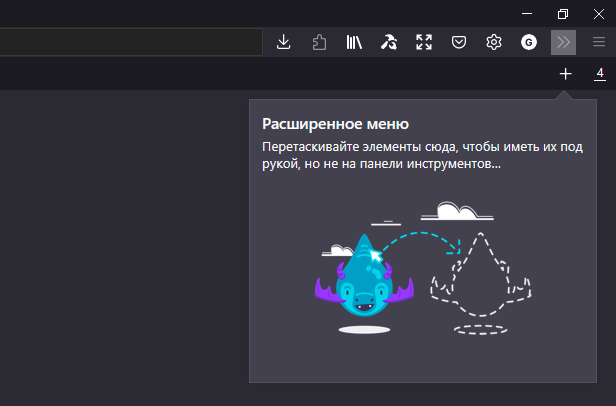Click the round G account avatar
616x406 pixels.
click(529, 42)
